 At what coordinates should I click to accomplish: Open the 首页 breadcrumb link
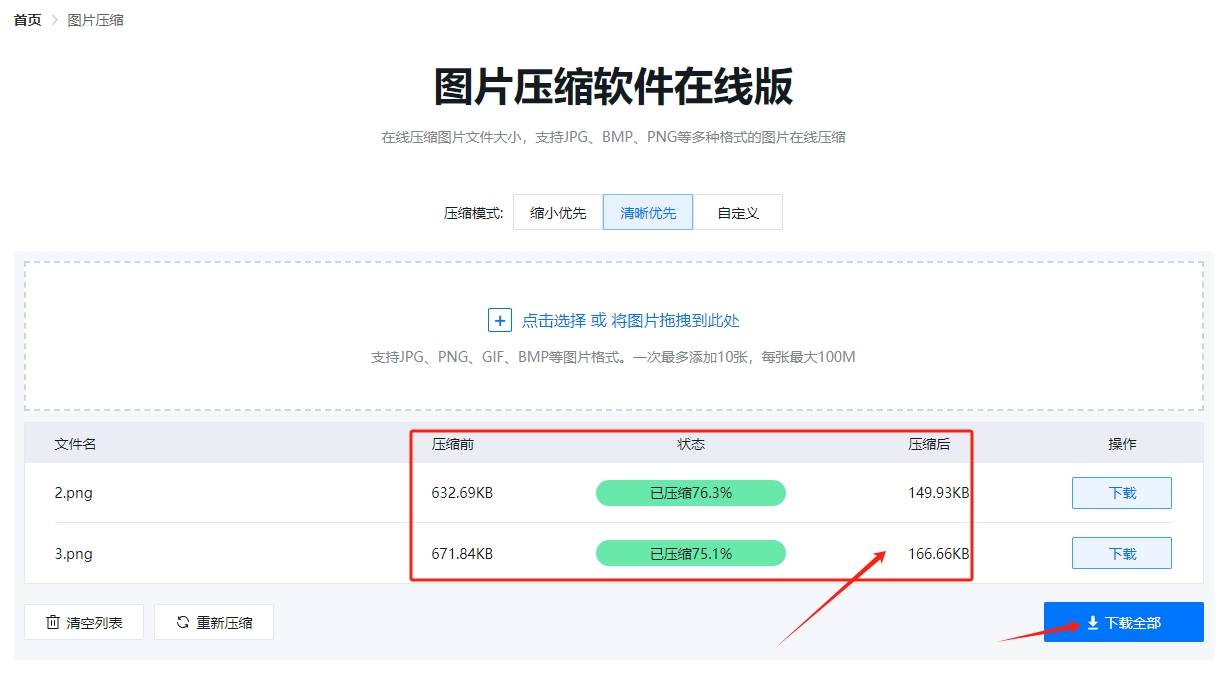tap(26, 19)
